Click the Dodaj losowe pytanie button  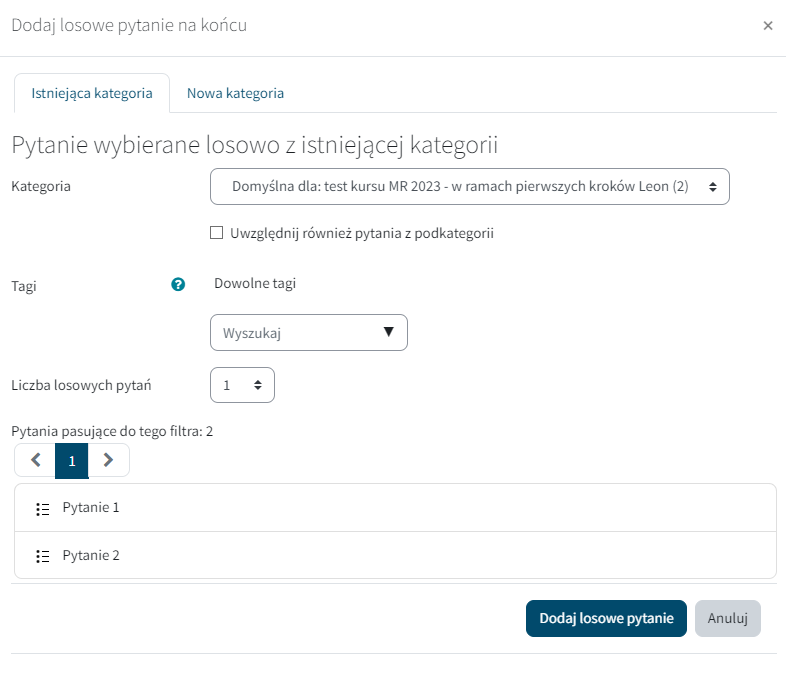[606, 618]
